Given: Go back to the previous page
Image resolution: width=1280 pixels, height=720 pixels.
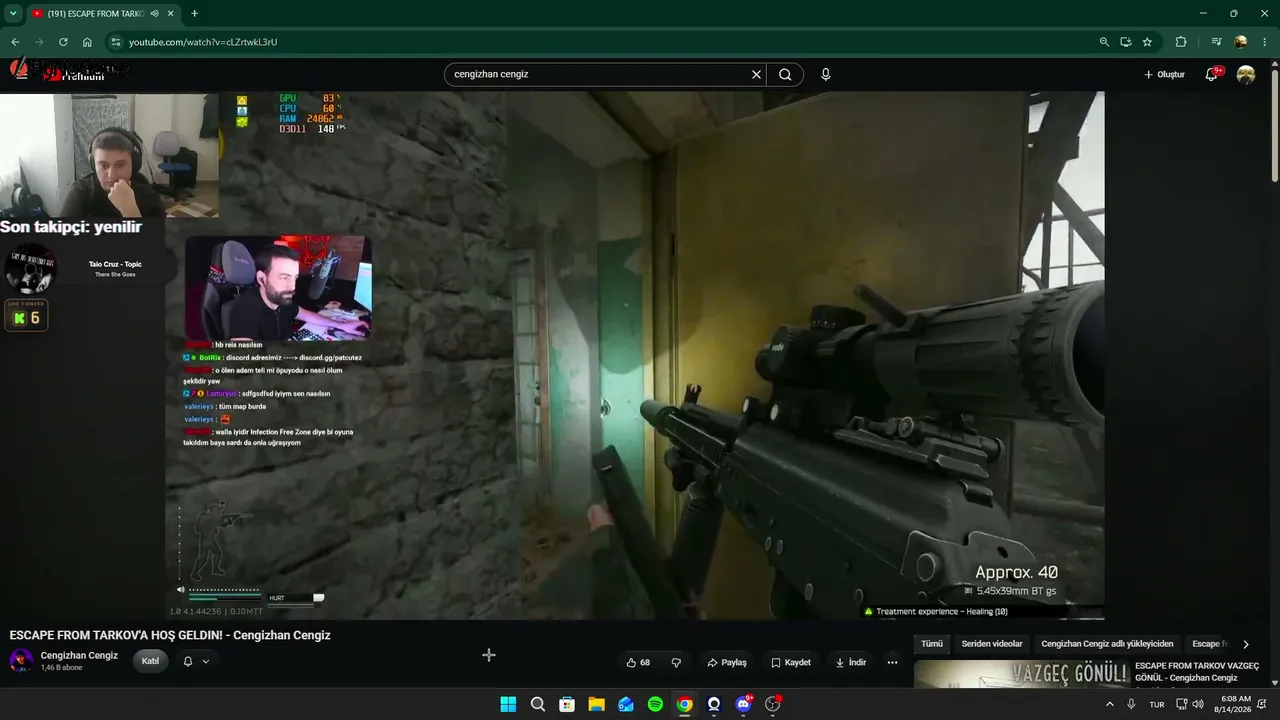Looking at the screenshot, I should [15, 42].
